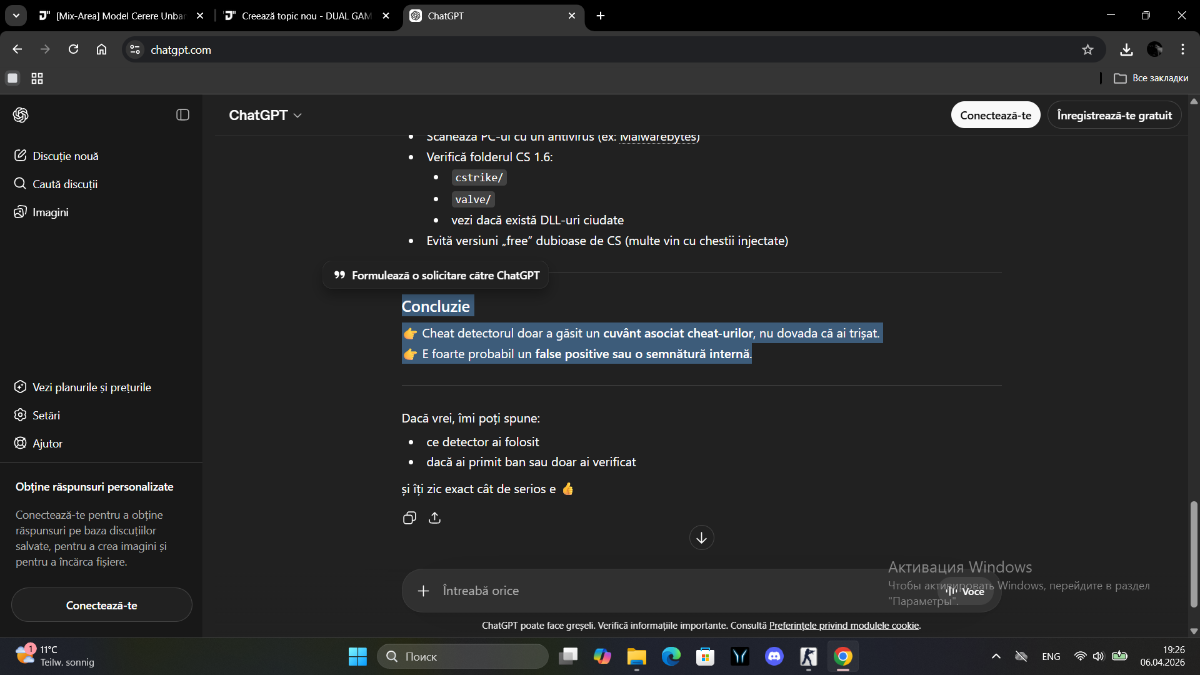Bookmark page with star icon

1087,49
